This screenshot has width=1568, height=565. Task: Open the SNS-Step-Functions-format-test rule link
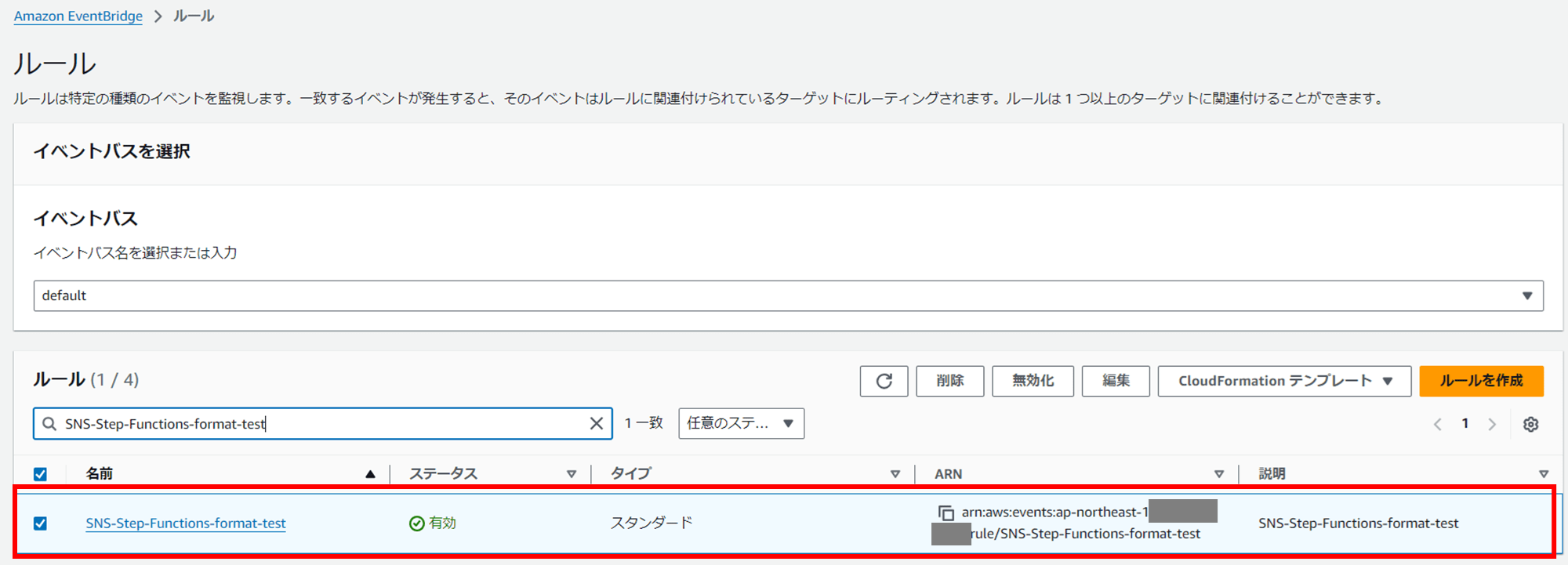coord(186,523)
